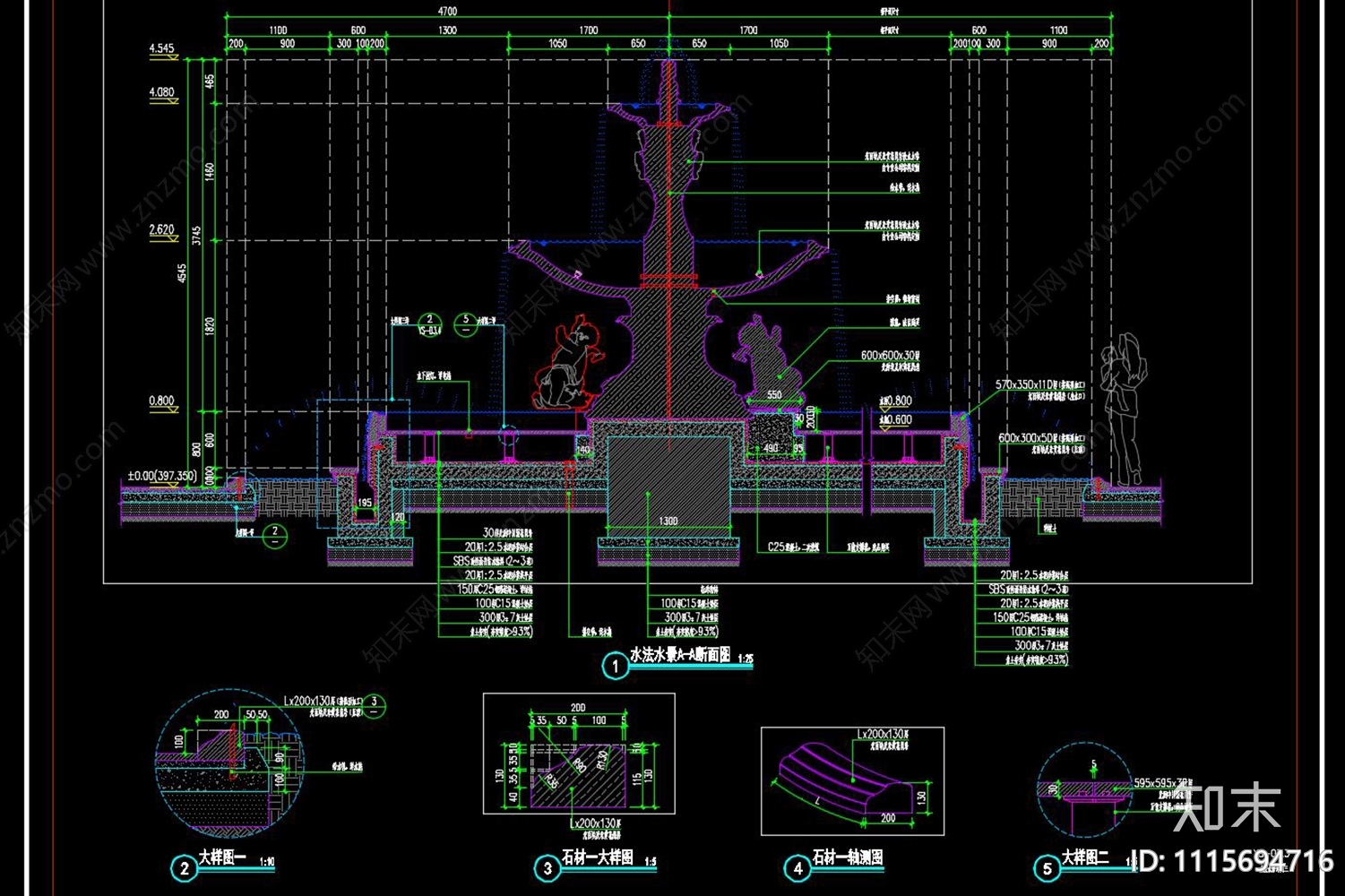
Task: Click the 知末 logo watermark in corner
Action: [x=1227, y=806]
